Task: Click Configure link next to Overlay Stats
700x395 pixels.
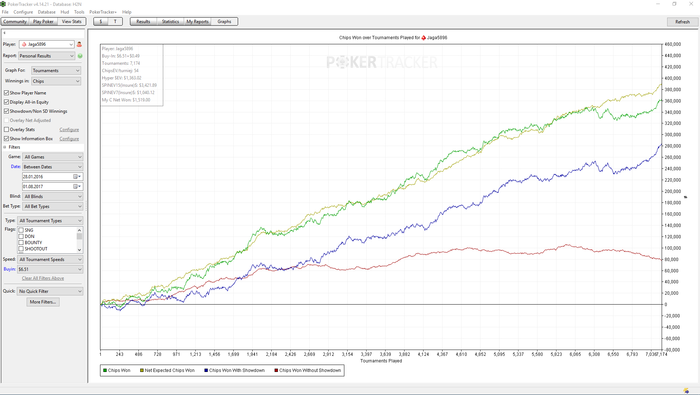Action: (x=69, y=130)
